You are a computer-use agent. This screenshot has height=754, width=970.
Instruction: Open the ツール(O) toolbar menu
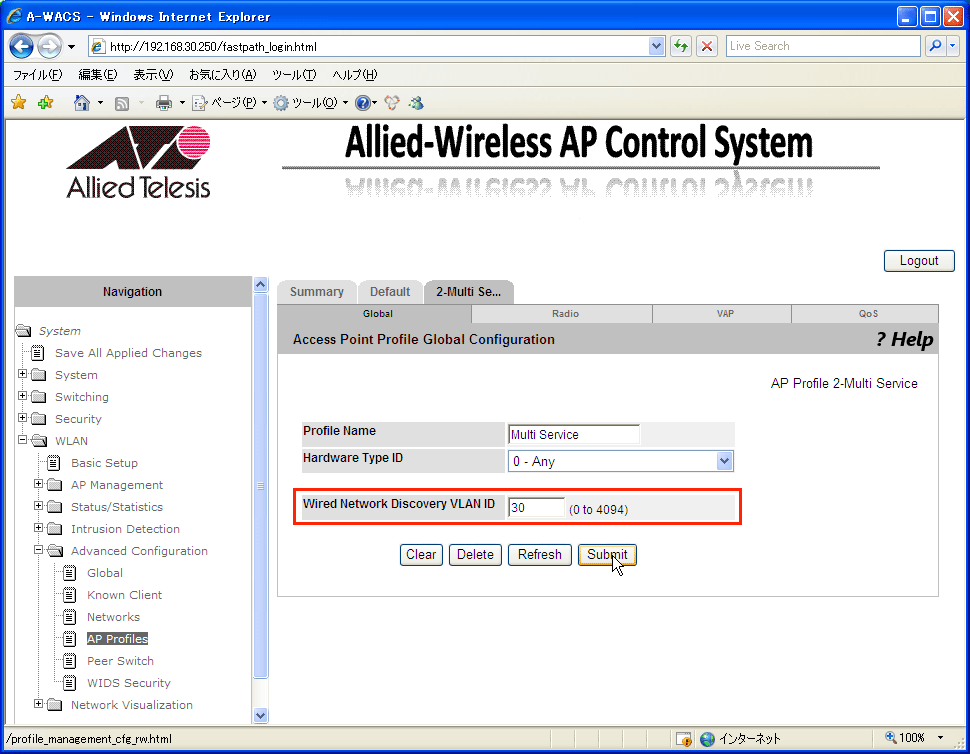point(311,103)
